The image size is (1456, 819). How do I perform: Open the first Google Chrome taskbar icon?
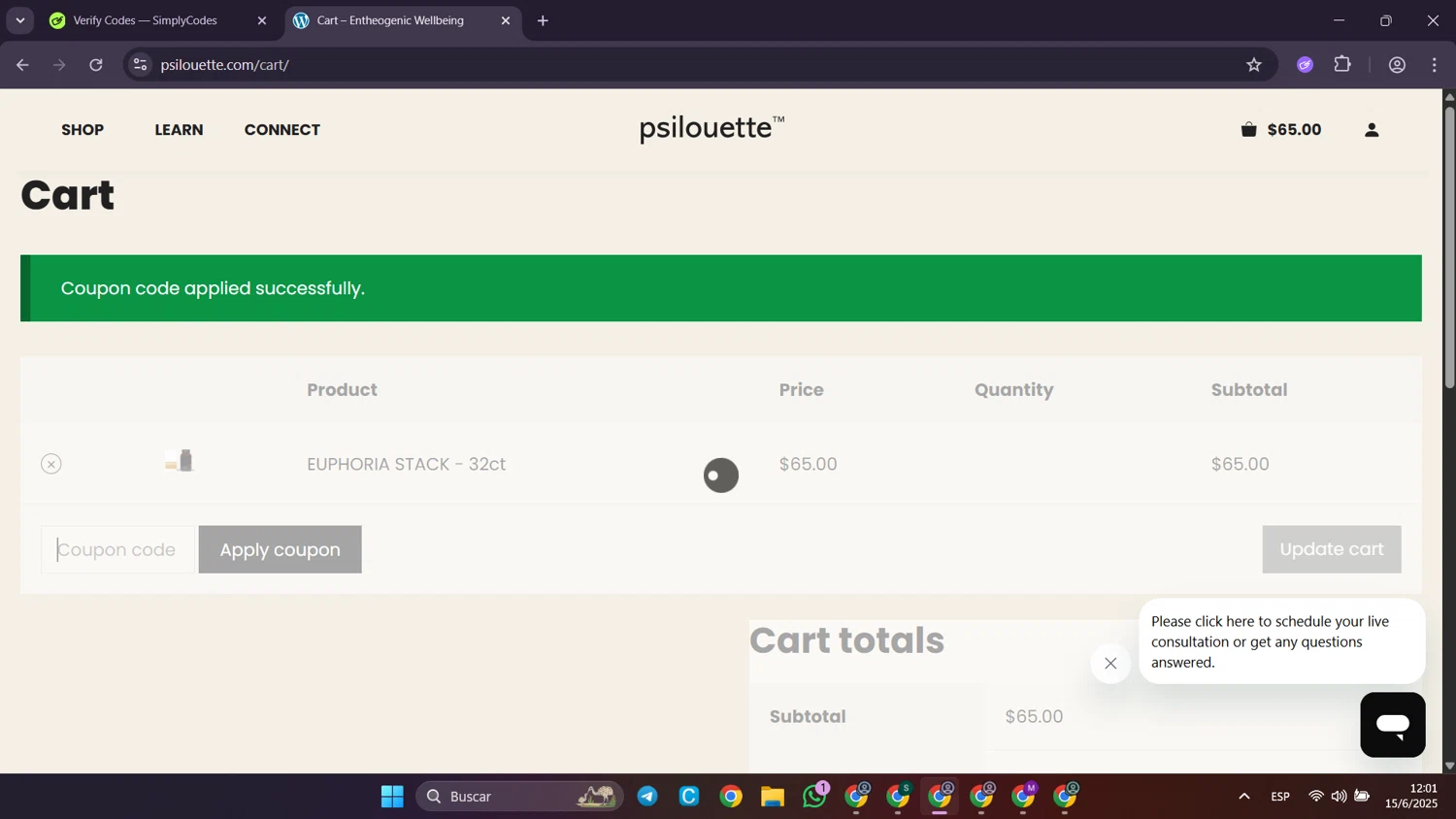tap(731, 797)
